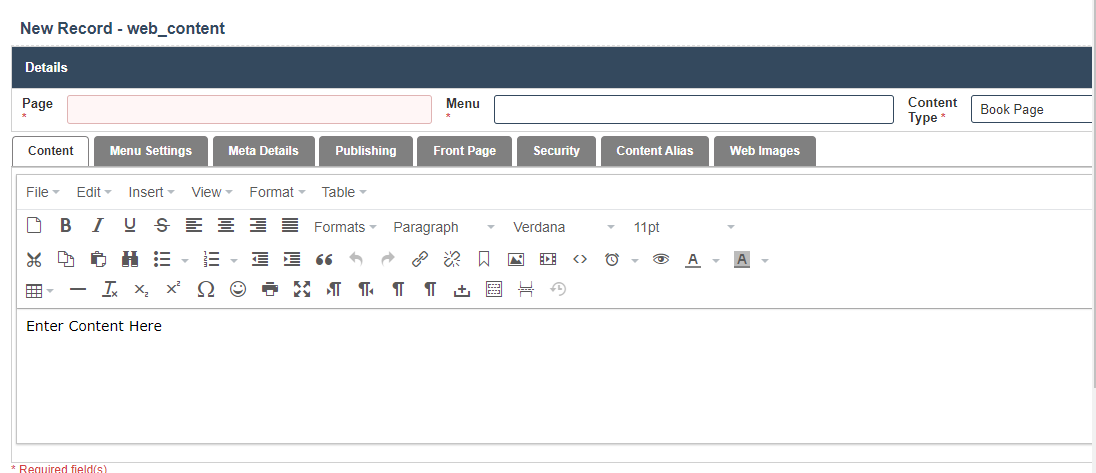Click the Blockquote icon
The image size is (1096, 473).
324,259
